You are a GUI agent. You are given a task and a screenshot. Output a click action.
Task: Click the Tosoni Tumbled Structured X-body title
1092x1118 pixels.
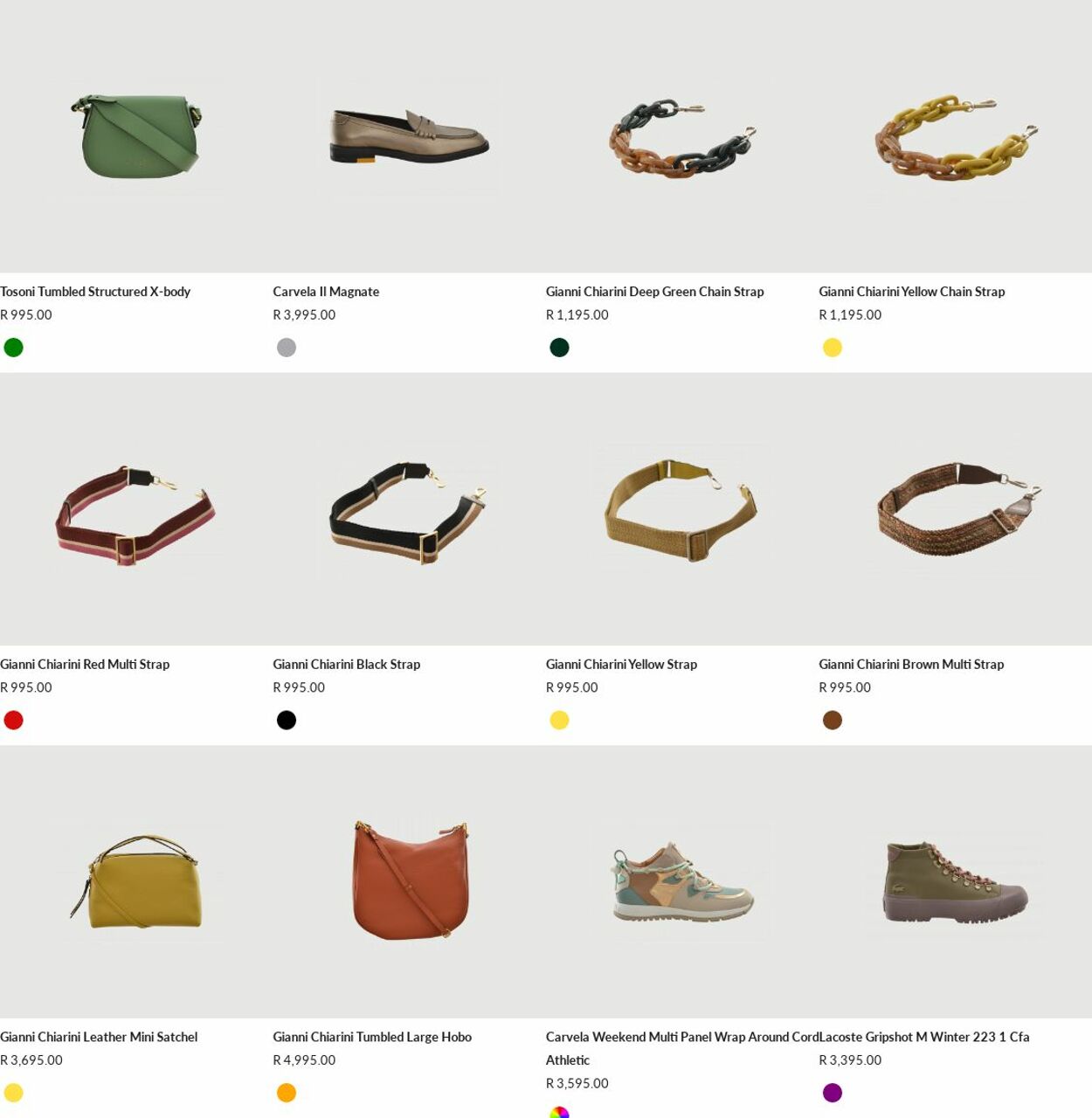tap(95, 292)
